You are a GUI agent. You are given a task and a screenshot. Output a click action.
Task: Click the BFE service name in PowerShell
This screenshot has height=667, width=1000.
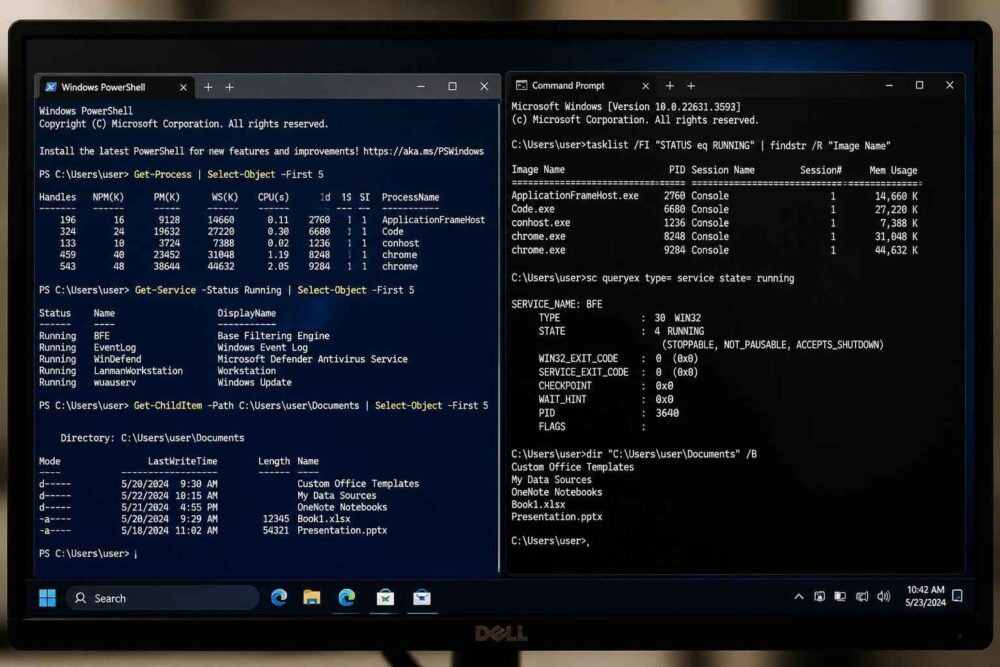click(101, 335)
